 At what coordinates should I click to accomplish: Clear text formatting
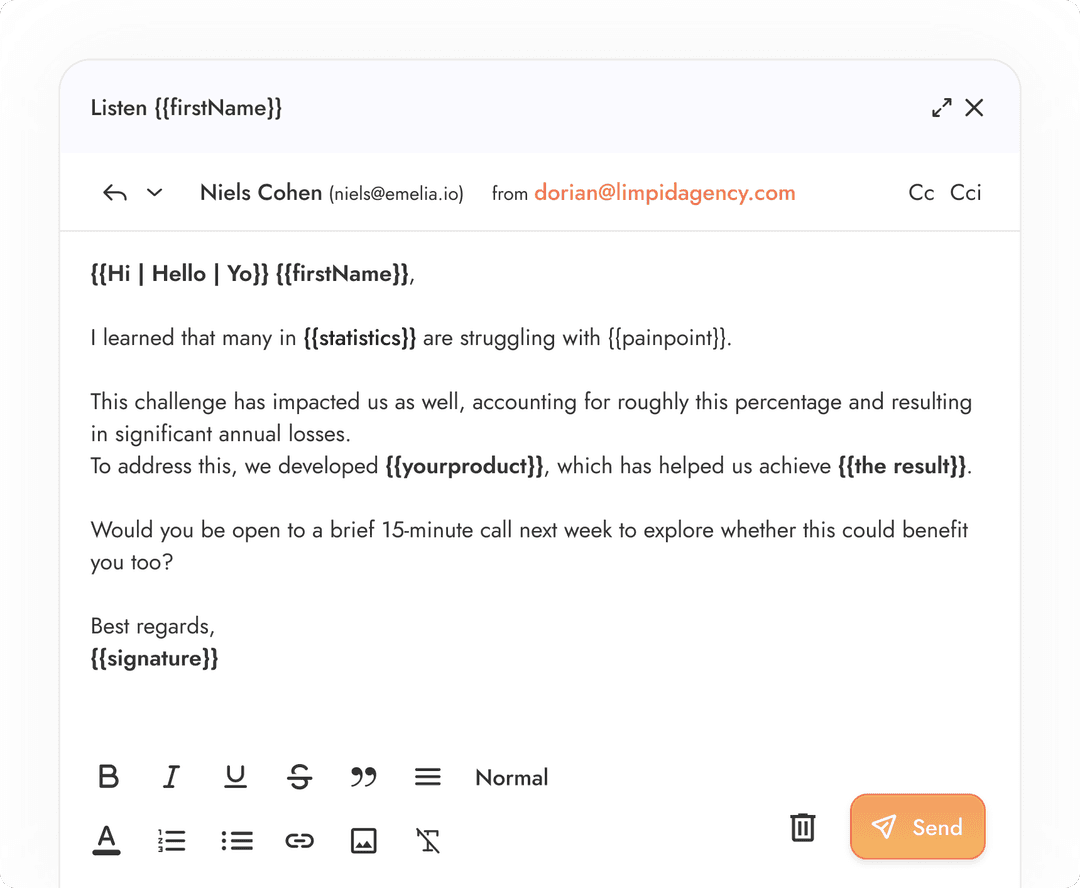428,840
